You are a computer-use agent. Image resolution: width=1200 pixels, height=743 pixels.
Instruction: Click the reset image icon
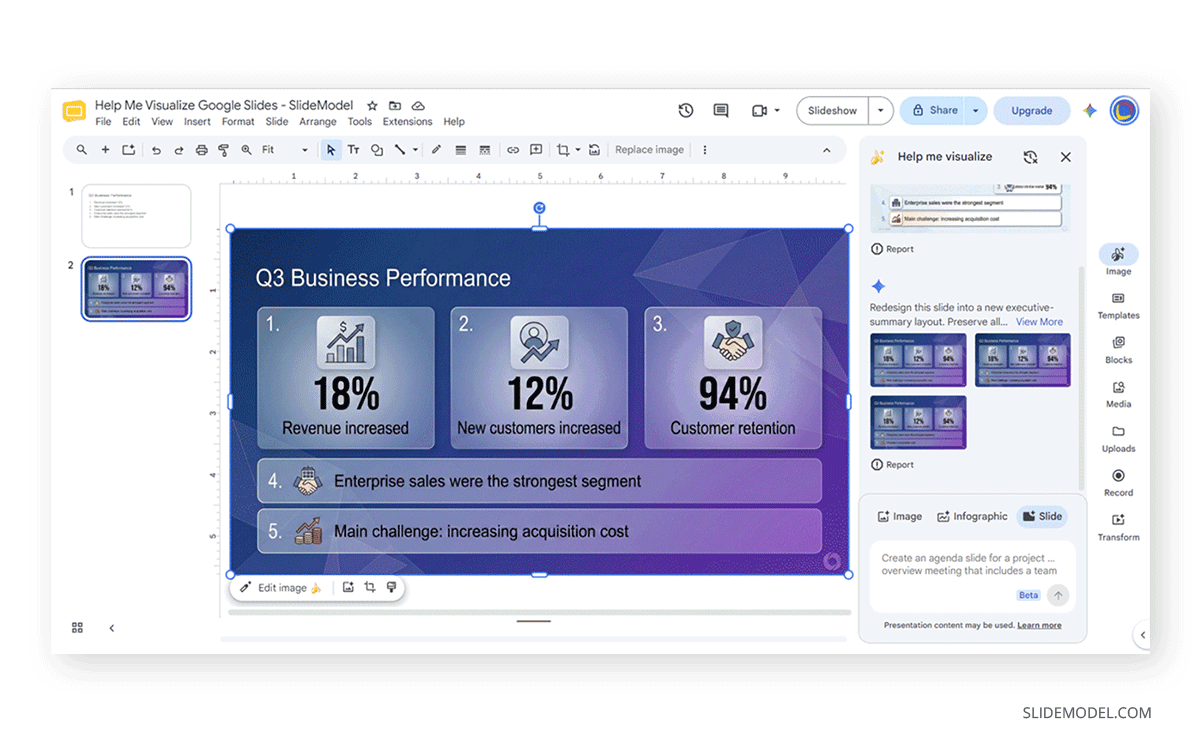(594, 150)
